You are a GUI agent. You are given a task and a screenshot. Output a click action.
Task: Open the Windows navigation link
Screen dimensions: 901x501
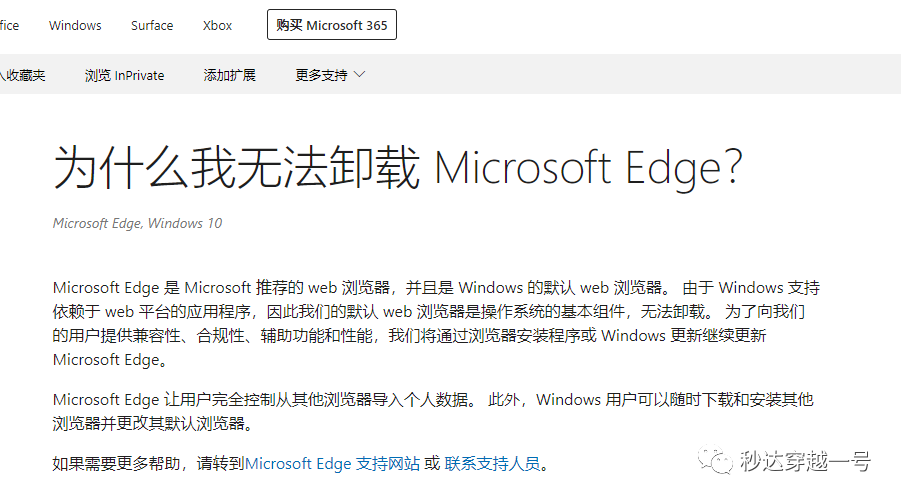pyautogui.click(x=75, y=25)
